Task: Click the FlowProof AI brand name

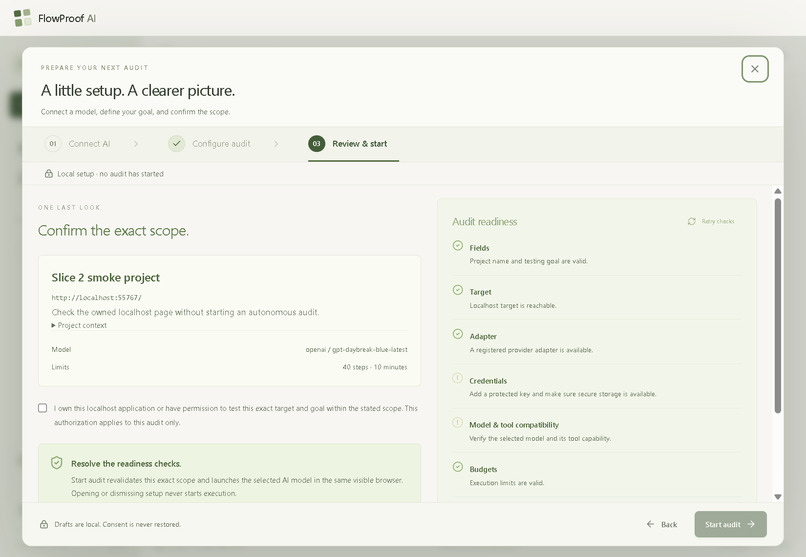Action: click(67, 18)
